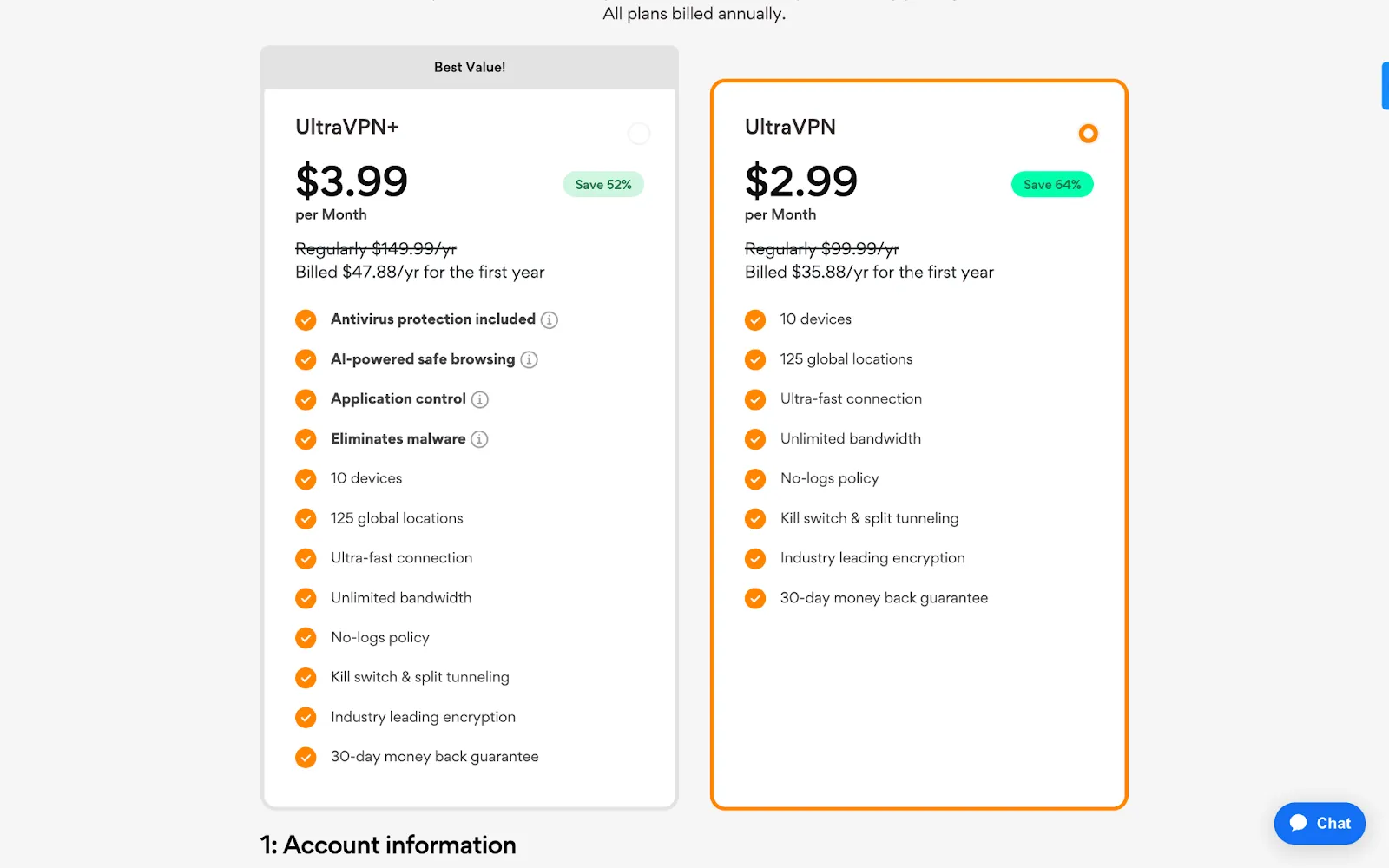
Task: Select the UltraVPN plan radio button
Action: point(1088,134)
